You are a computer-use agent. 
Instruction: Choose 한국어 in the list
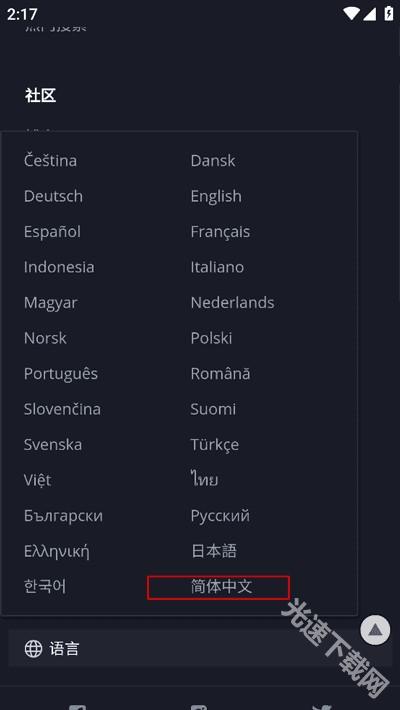[x=45, y=587]
